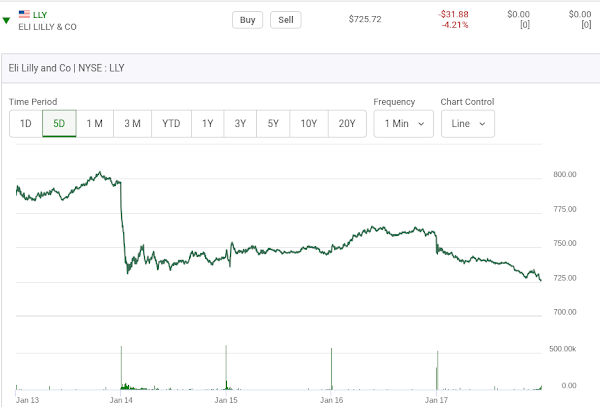Show the 1Y time period

tap(207, 124)
